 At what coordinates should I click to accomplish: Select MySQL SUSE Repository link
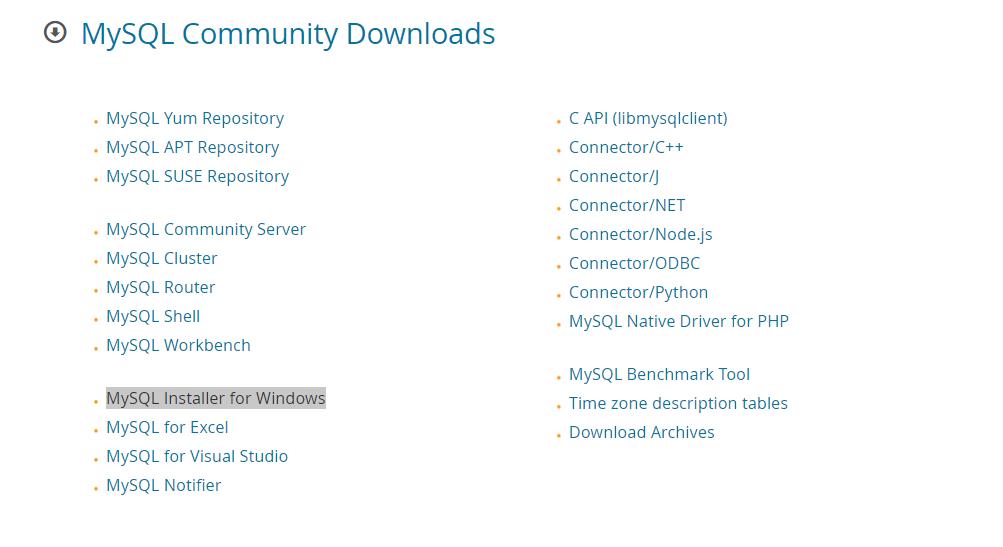[x=198, y=177]
